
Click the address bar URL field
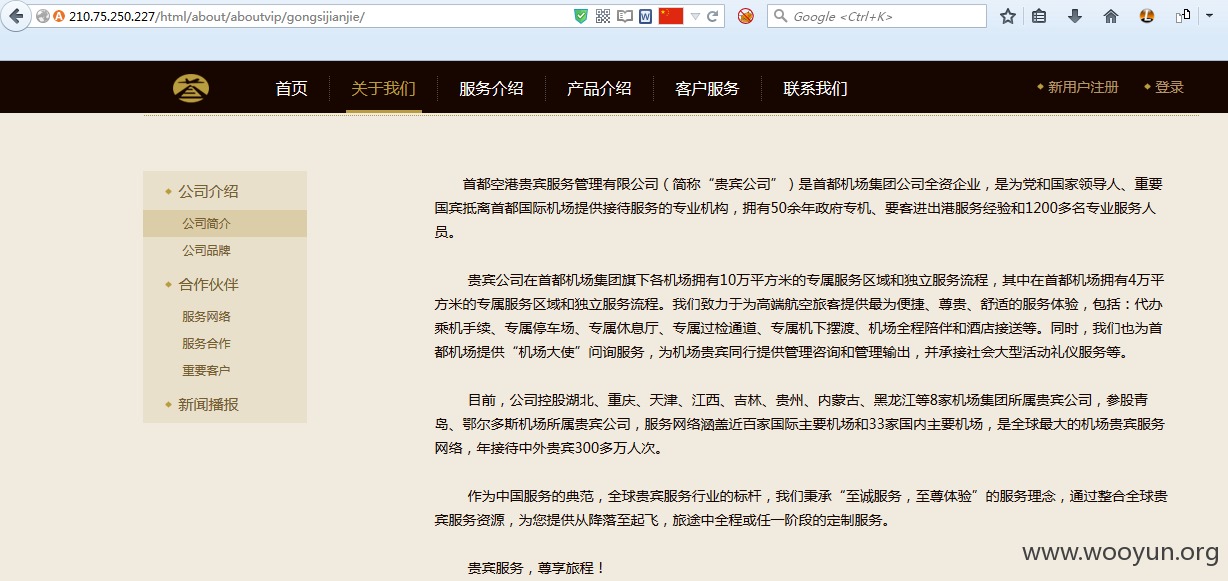tap(318, 16)
